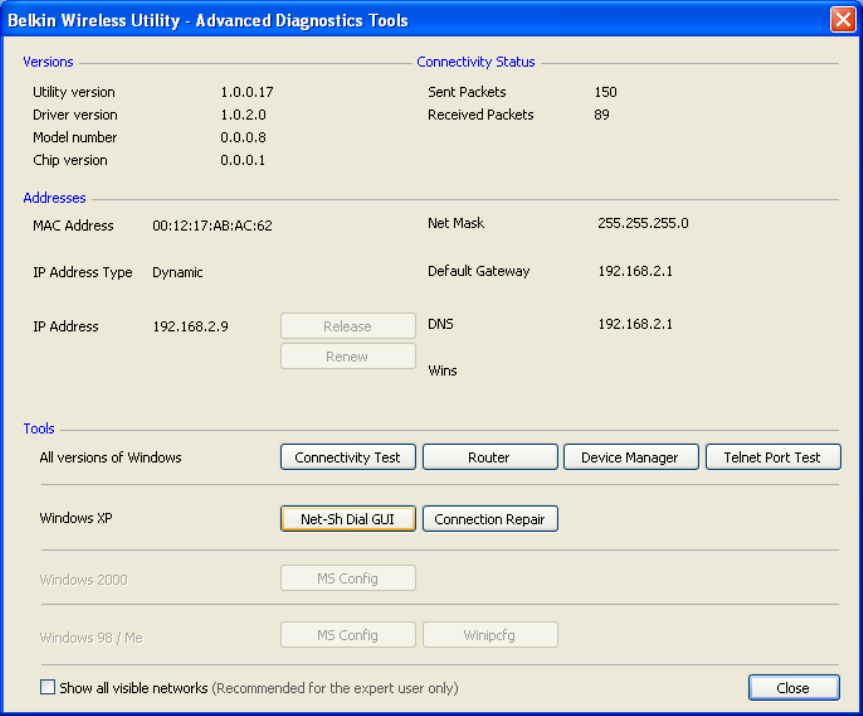Select the IP Address value 192.168.2.9
The image size is (863, 716).
click(190, 326)
